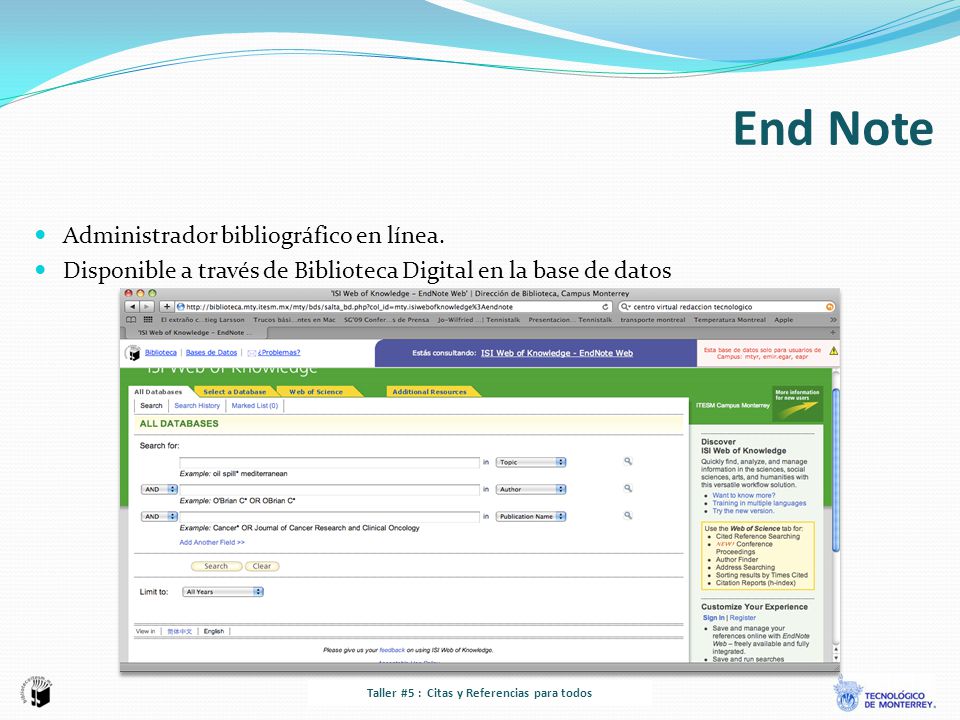The image size is (960, 720).
Task: Select the Search sub-tab
Action: pos(151,405)
